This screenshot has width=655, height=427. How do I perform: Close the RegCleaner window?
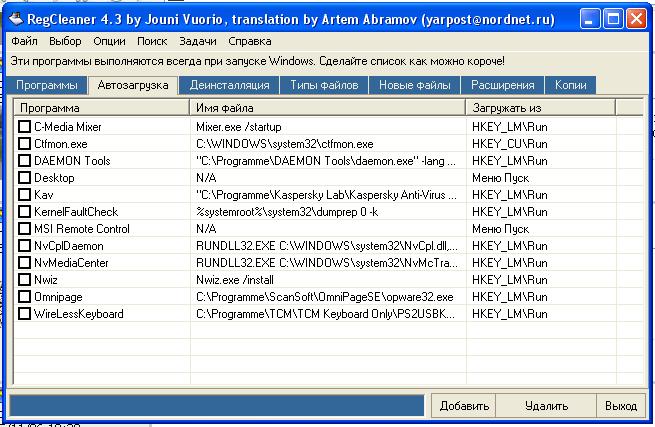(636, 19)
